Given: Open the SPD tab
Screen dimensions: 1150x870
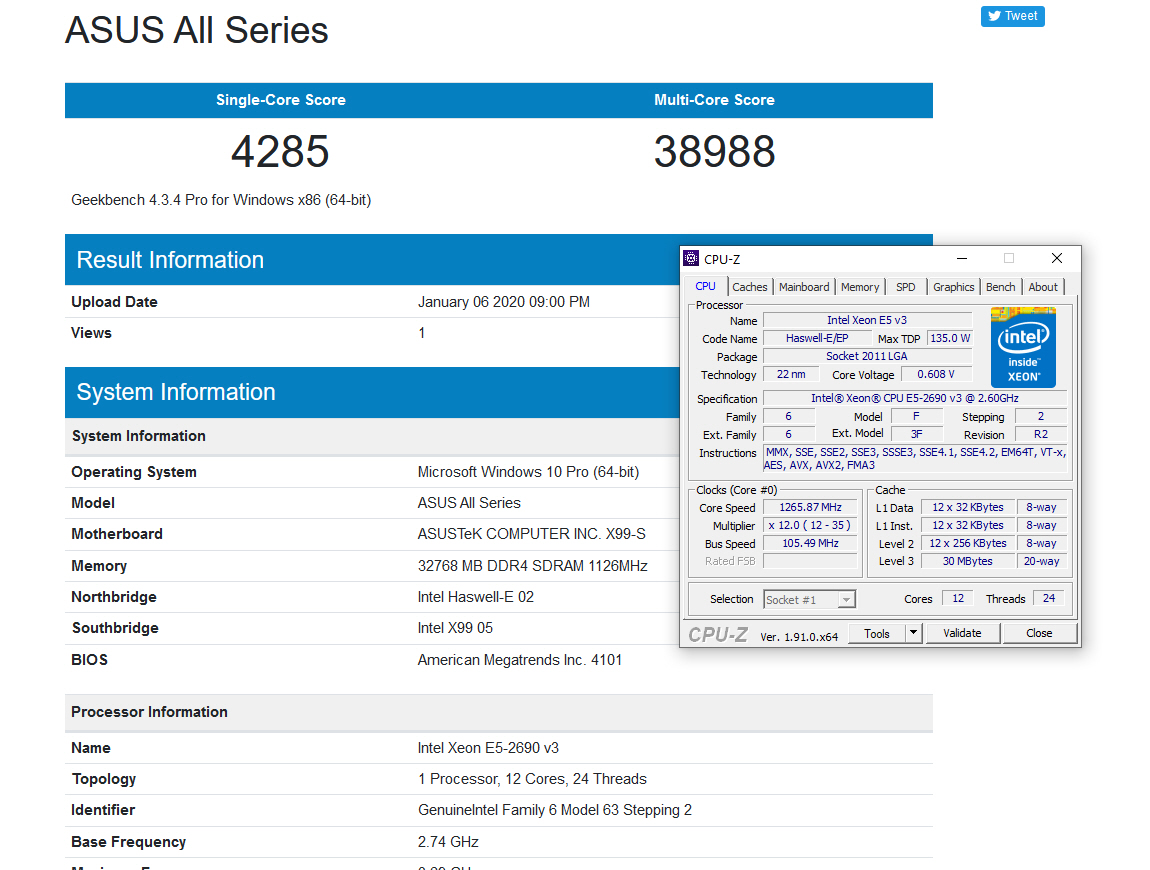Looking at the screenshot, I should point(906,287).
